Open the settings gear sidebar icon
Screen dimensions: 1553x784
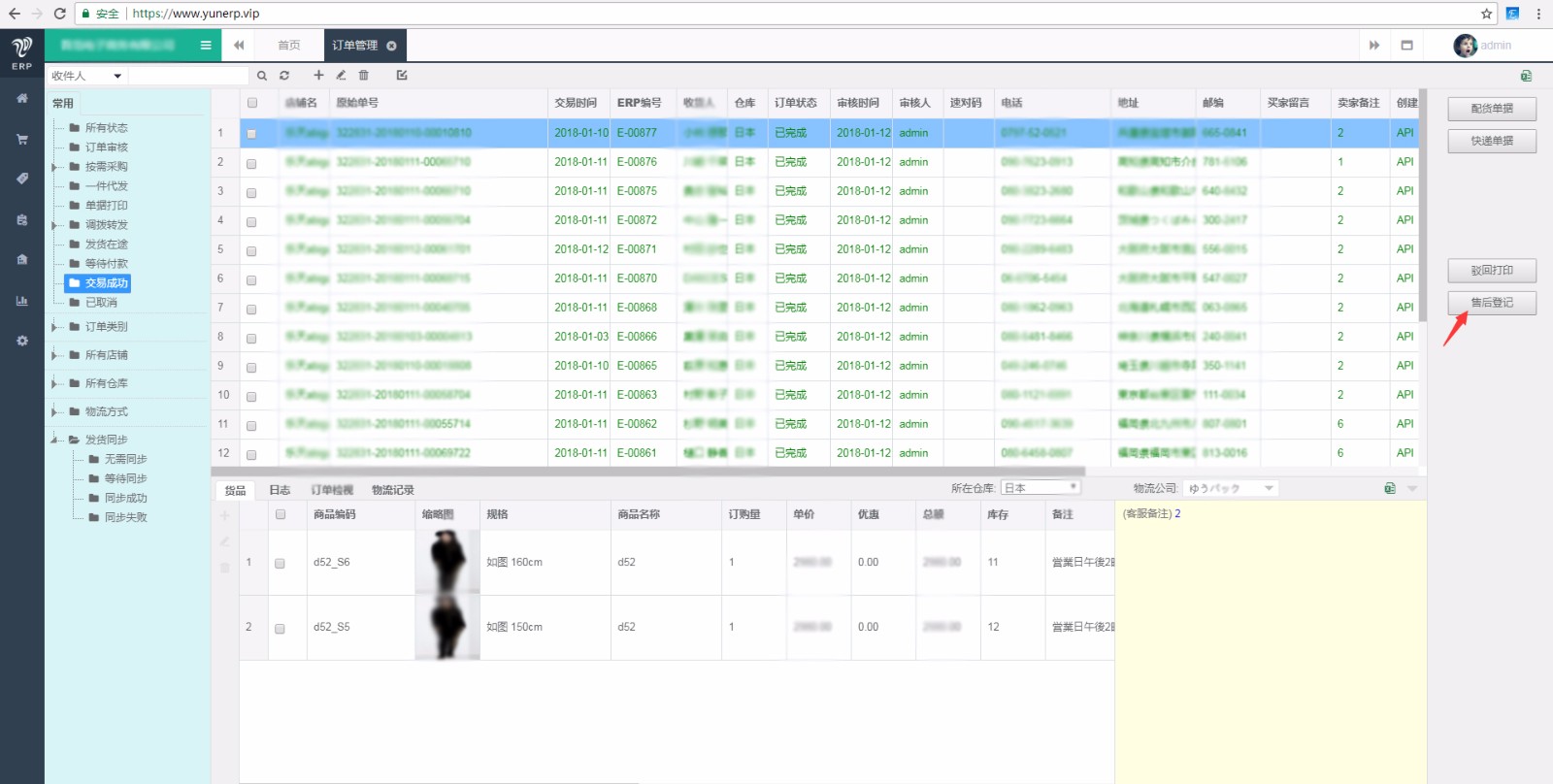coord(22,341)
